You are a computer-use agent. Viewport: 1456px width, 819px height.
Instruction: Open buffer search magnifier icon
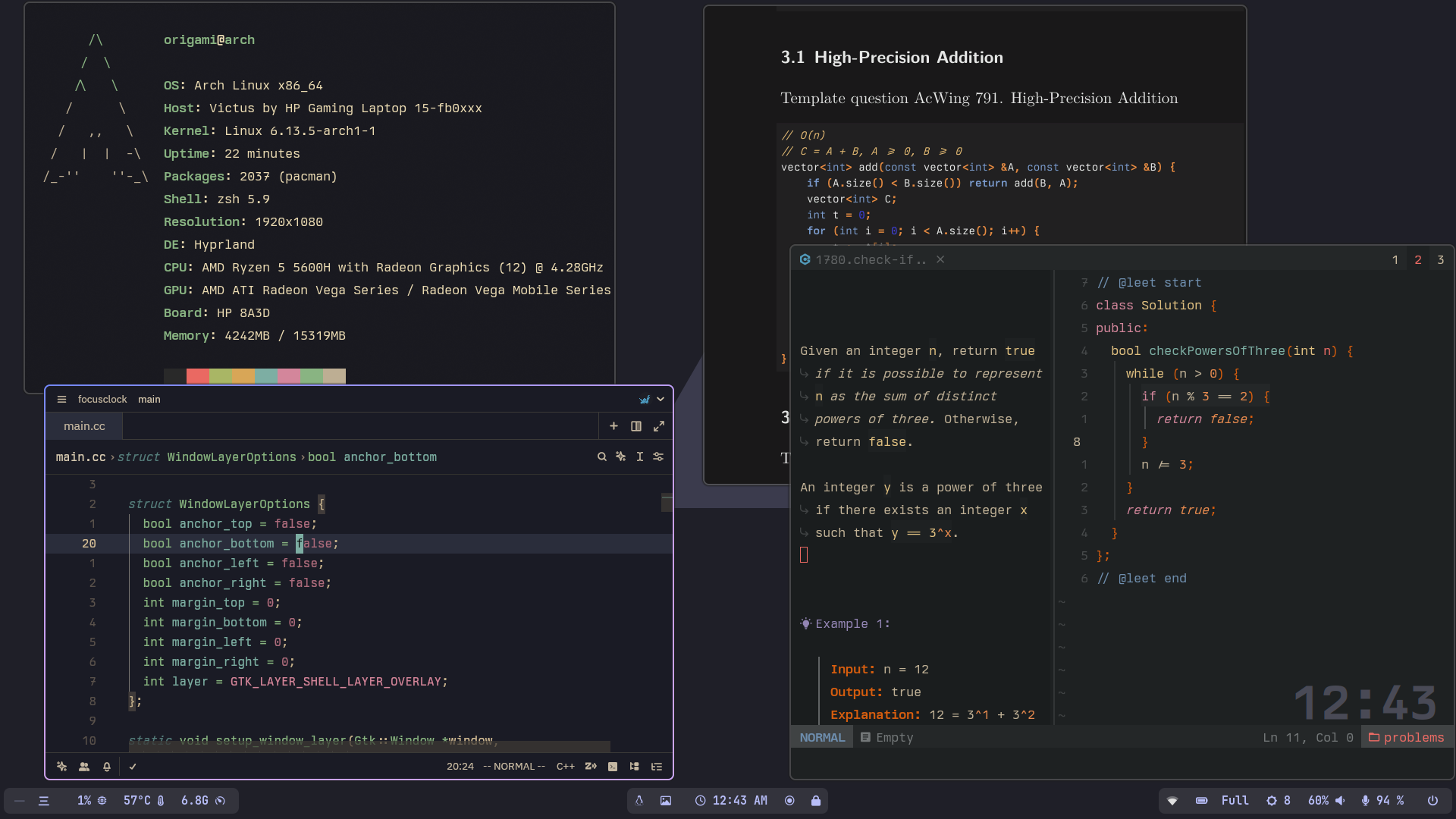tap(602, 457)
